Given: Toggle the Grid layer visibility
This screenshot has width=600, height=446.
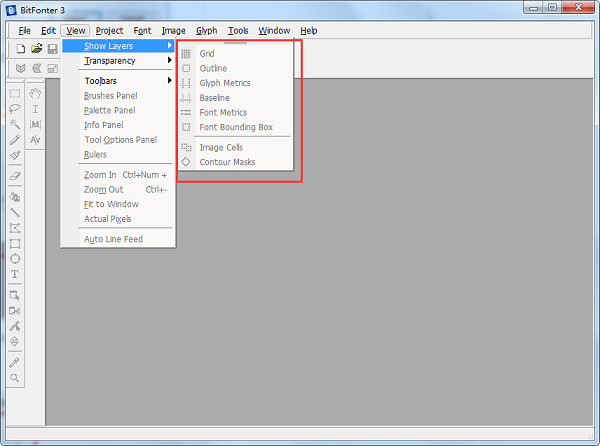Looking at the screenshot, I should pos(235,54).
